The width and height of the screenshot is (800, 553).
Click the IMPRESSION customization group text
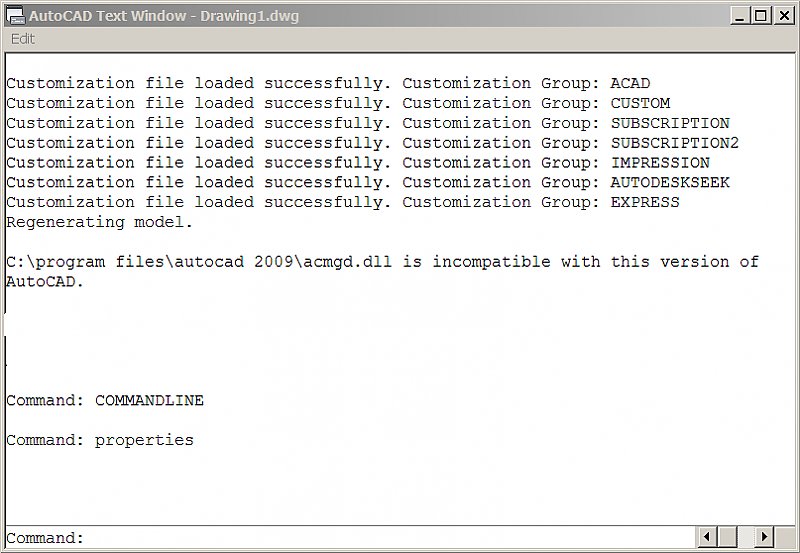click(660, 163)
